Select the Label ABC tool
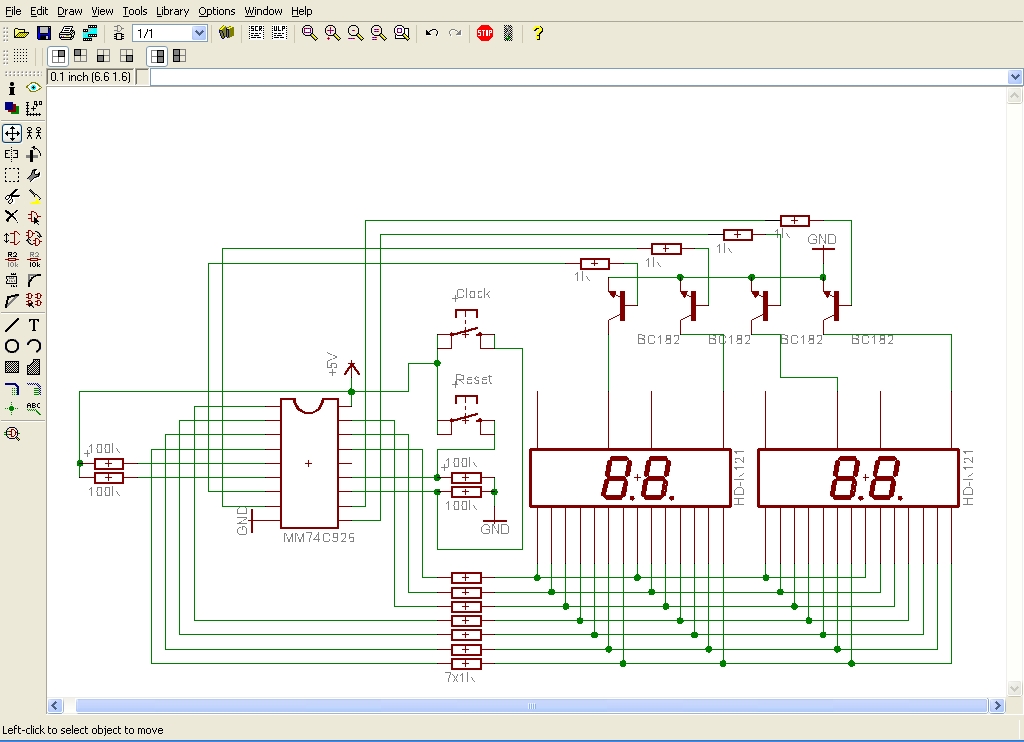Image resolution: width=1024 pixels, height=742 pixels. 34,408
